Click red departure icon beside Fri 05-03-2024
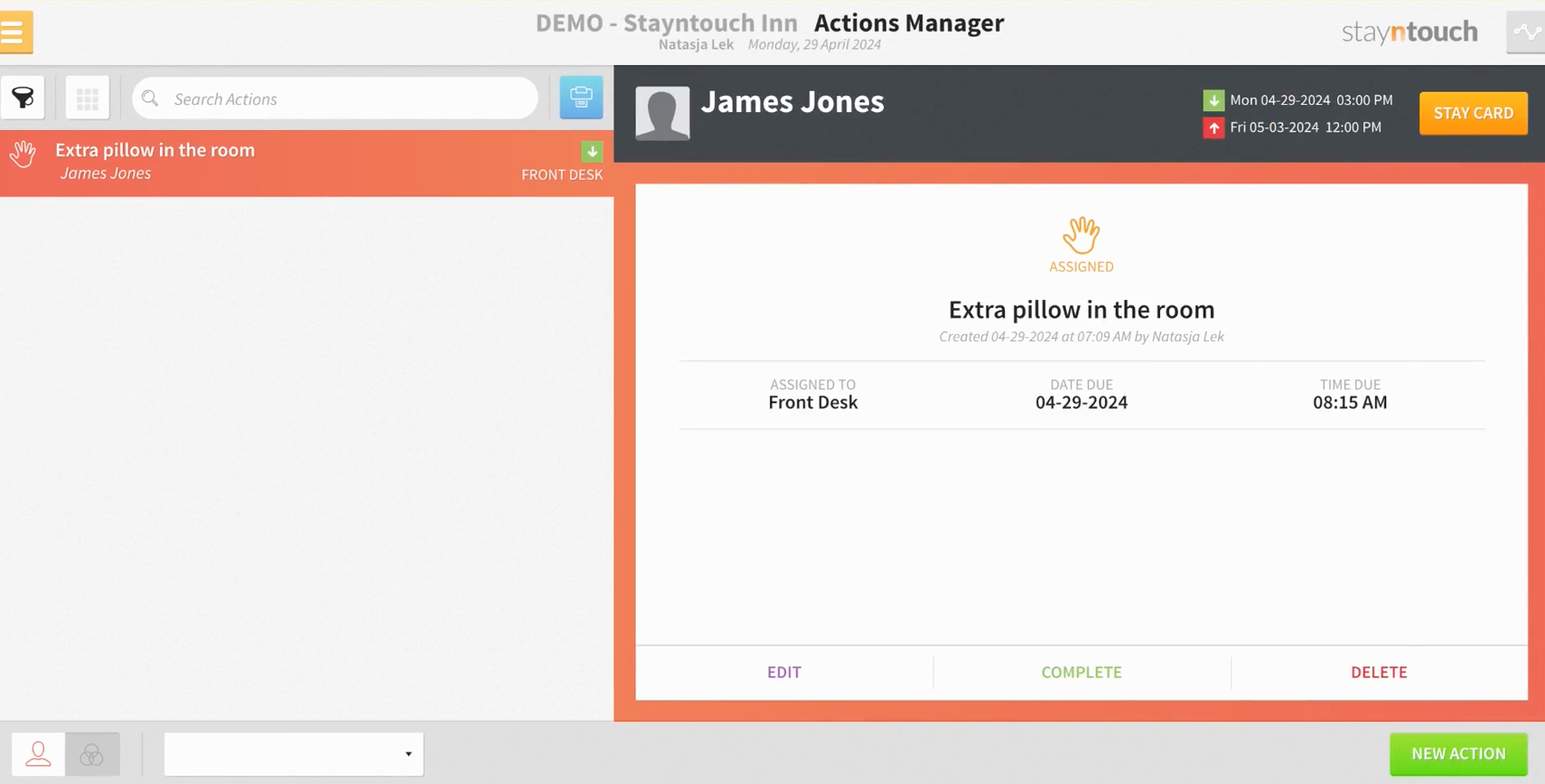Screen dimensions: 1545x784 pos(1213,127)
